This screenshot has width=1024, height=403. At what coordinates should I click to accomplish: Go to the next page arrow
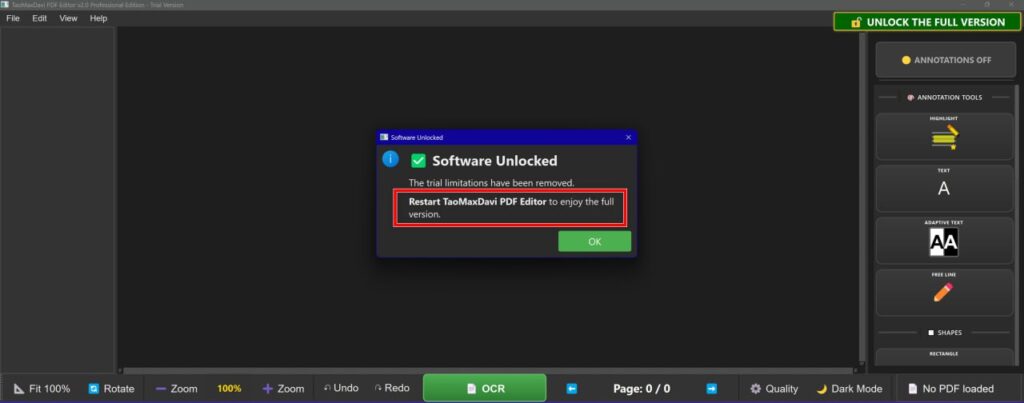(x=711, y=388)
